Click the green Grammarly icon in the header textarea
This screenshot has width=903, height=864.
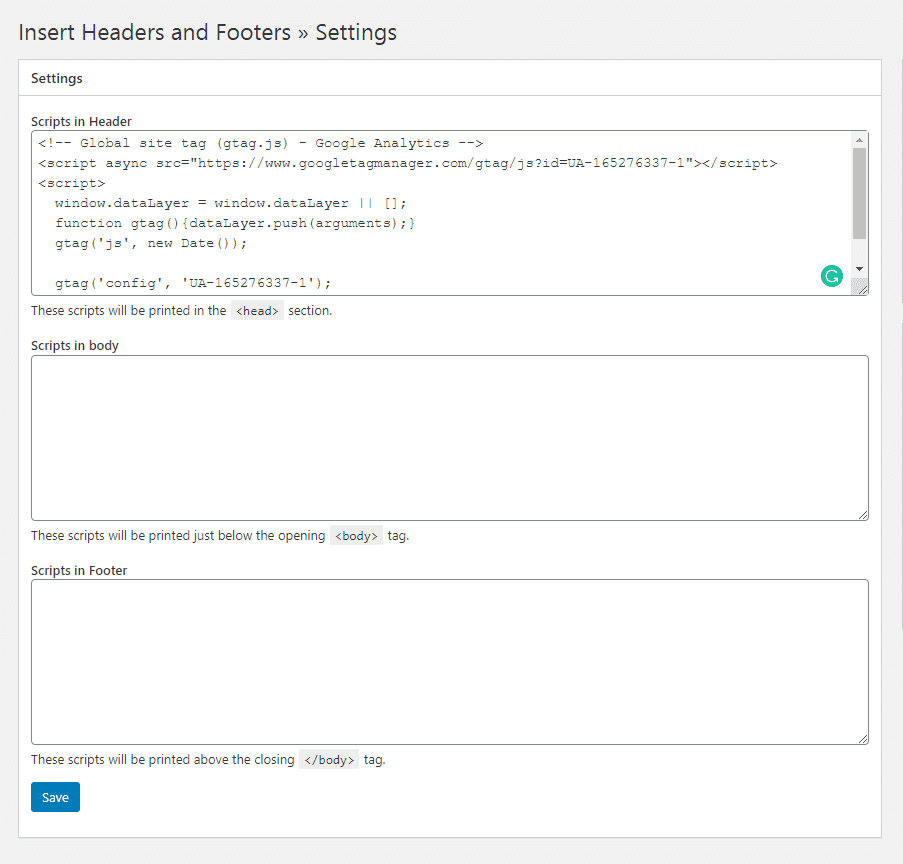832,276
